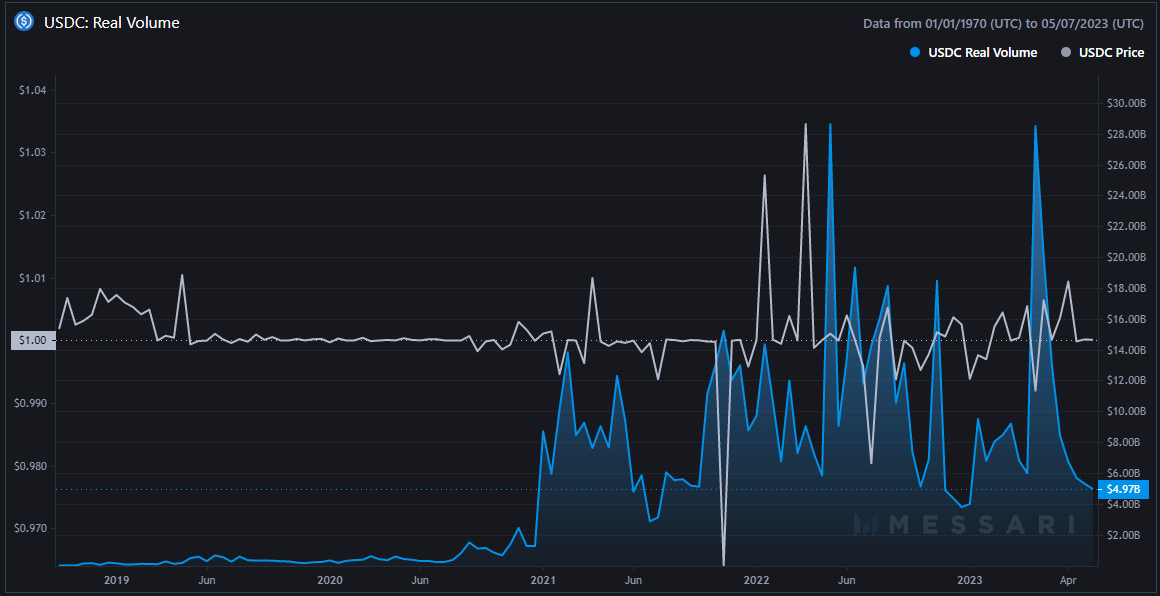Click the Jun label between 2019 and 2020

(207, 580)
